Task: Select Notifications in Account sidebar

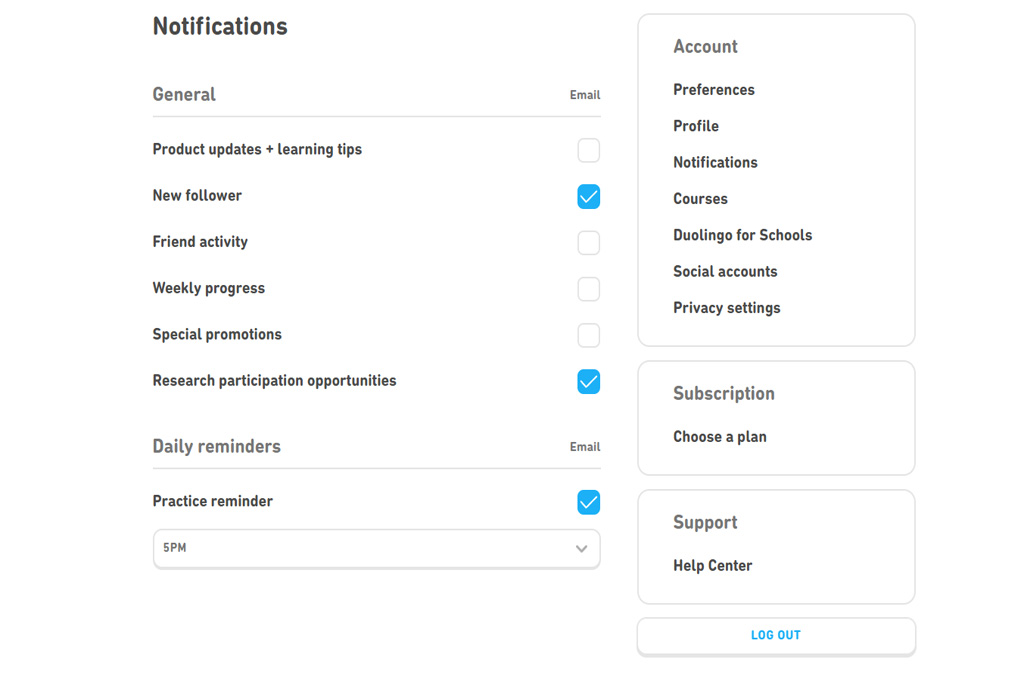Action: coord(715,162)
